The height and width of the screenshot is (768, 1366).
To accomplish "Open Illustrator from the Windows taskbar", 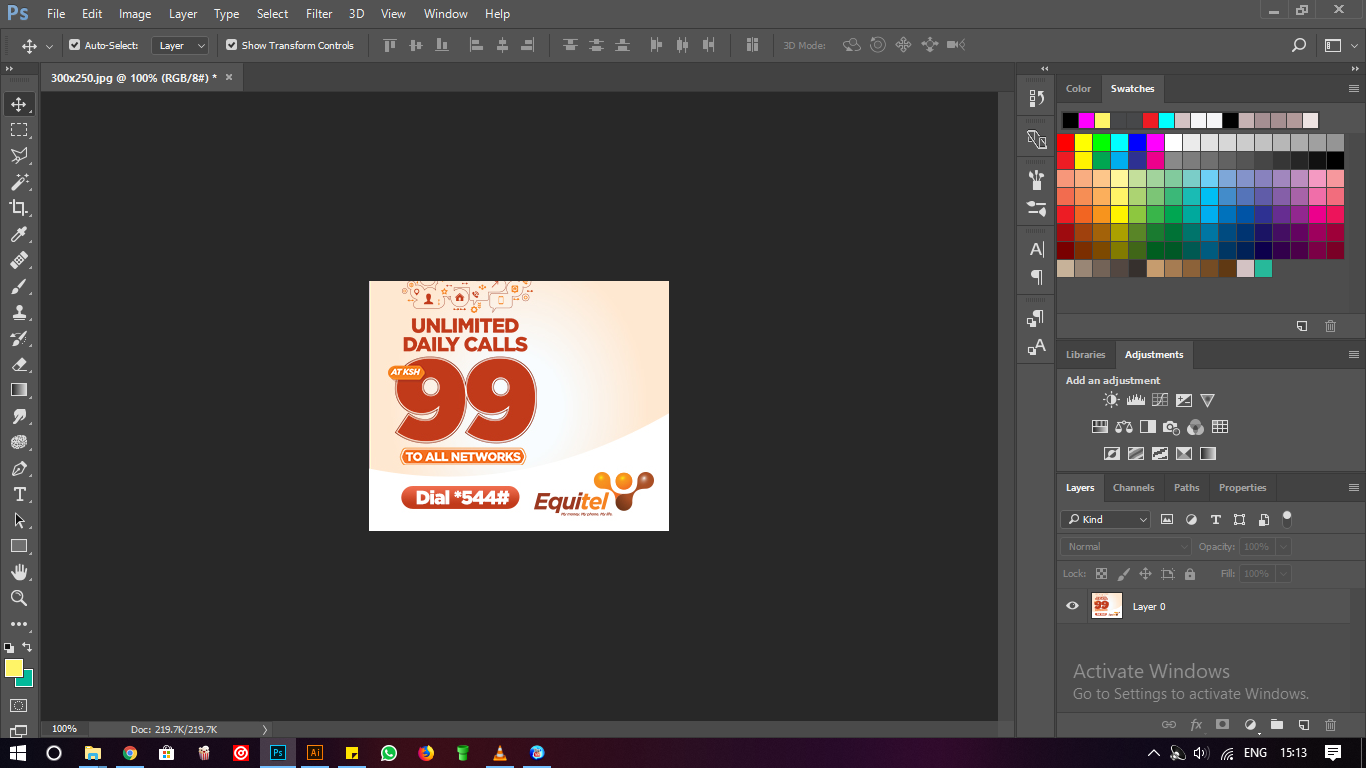I will tap(315, 752).
